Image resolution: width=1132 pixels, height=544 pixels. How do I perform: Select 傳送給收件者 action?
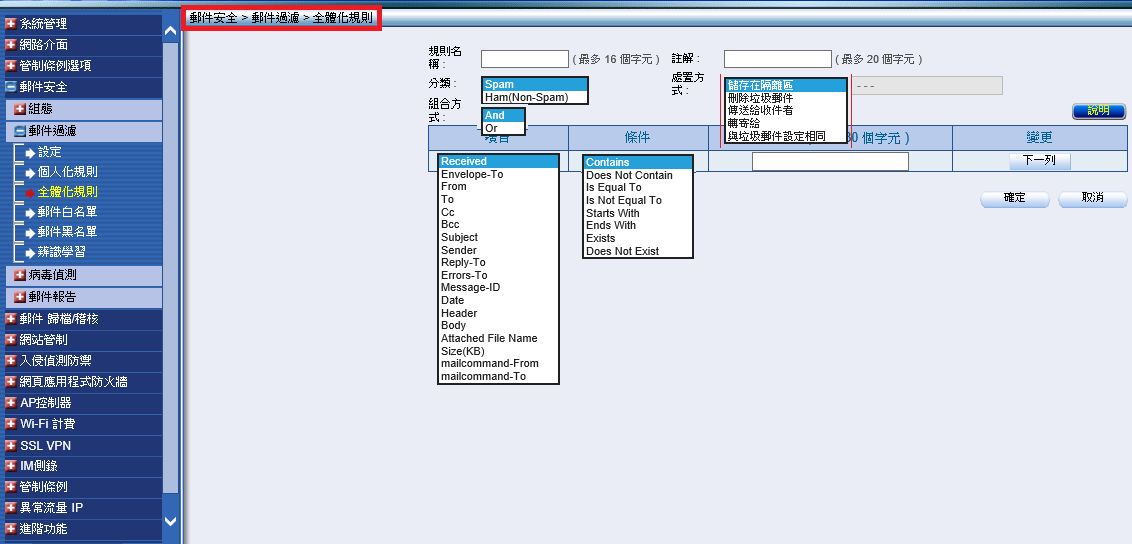(x=785, y=110)
